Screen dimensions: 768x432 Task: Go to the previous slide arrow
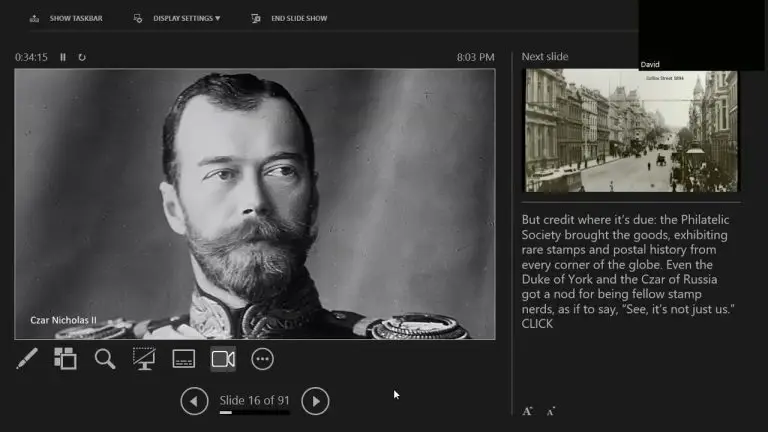(x=194, y=401)
